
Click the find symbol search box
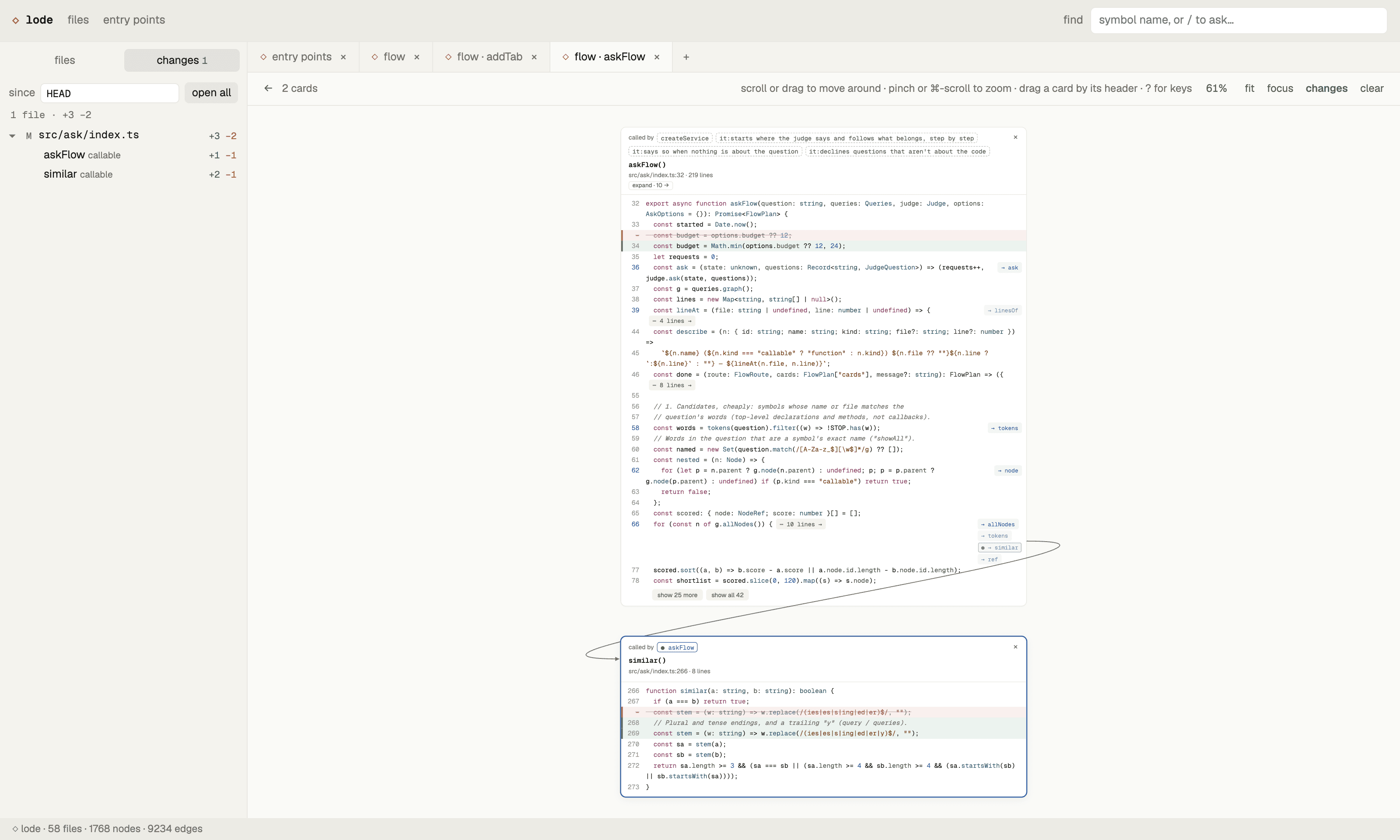[x=1238, y=21]
